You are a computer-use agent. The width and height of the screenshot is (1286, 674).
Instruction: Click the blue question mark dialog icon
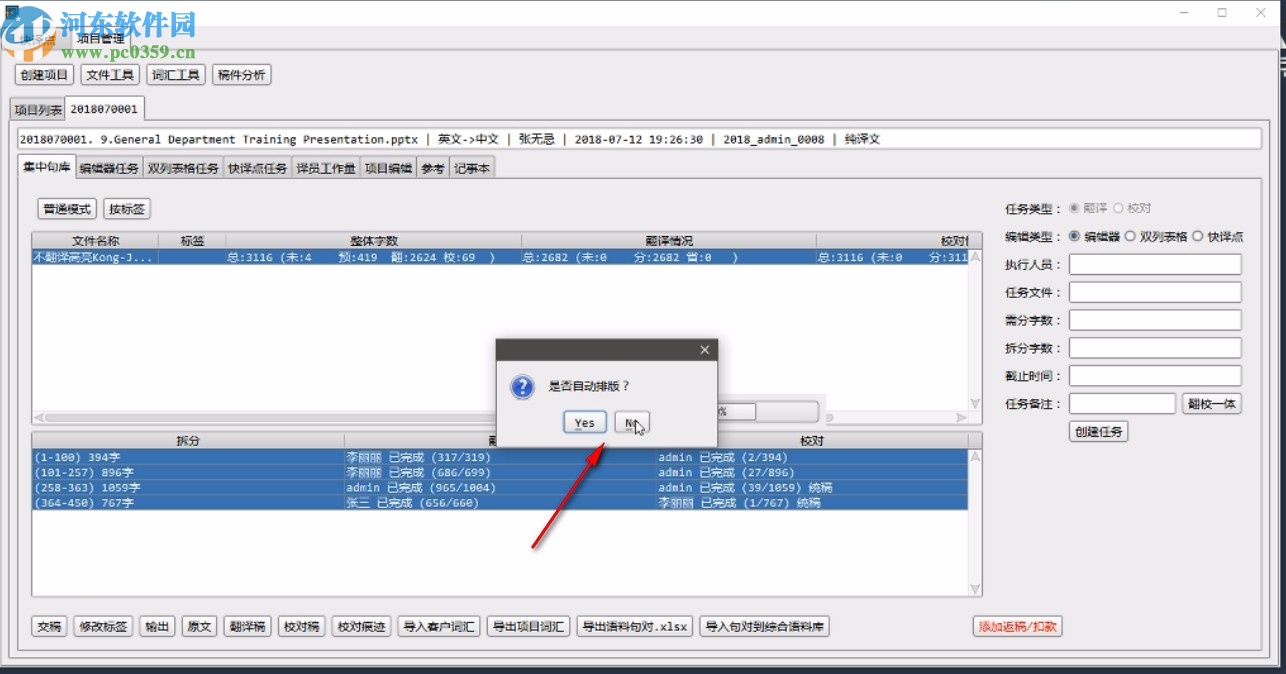click(x=522, y=387)
